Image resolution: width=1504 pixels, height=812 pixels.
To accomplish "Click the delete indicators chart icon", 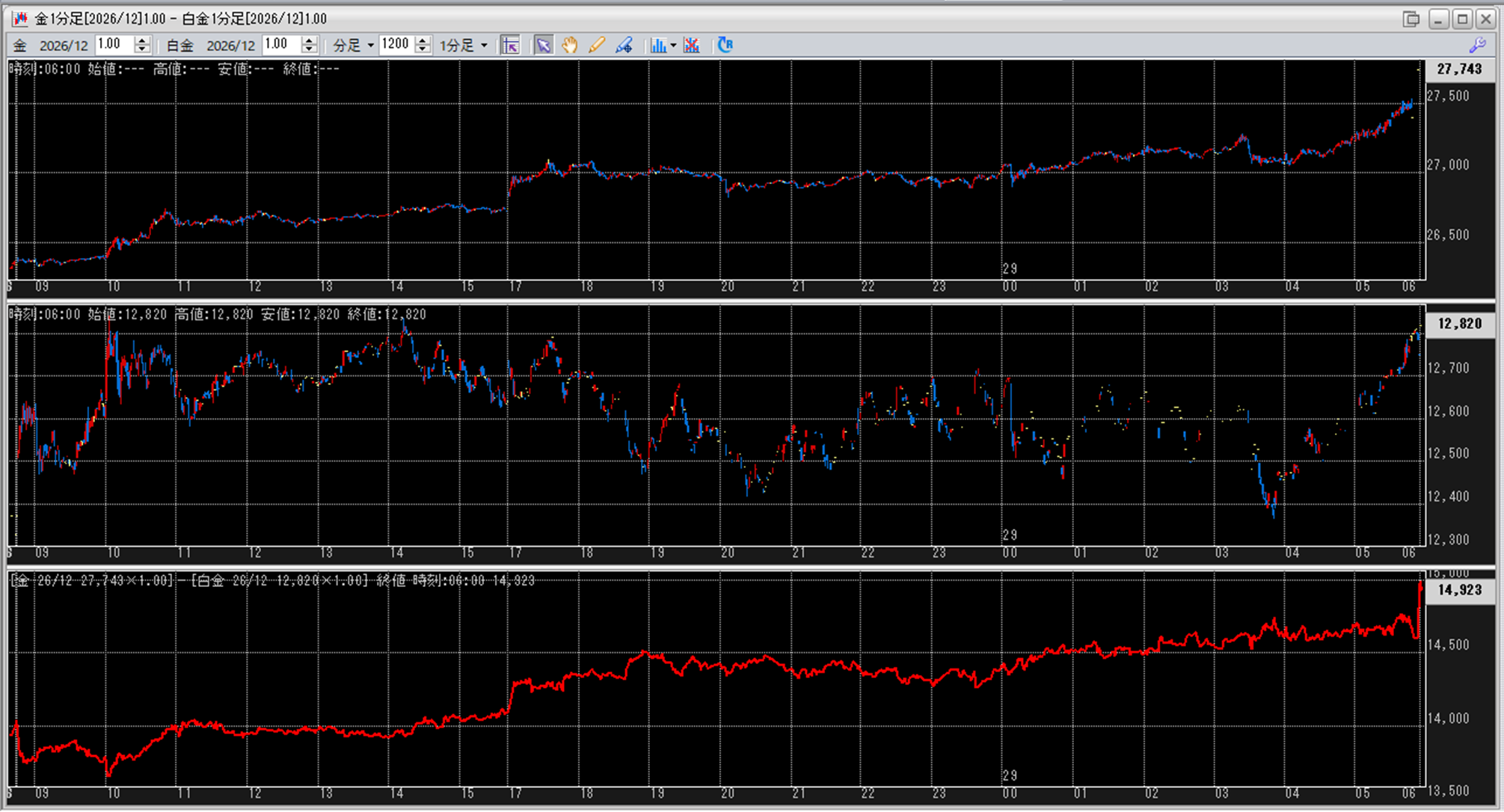I will [692, 46].
